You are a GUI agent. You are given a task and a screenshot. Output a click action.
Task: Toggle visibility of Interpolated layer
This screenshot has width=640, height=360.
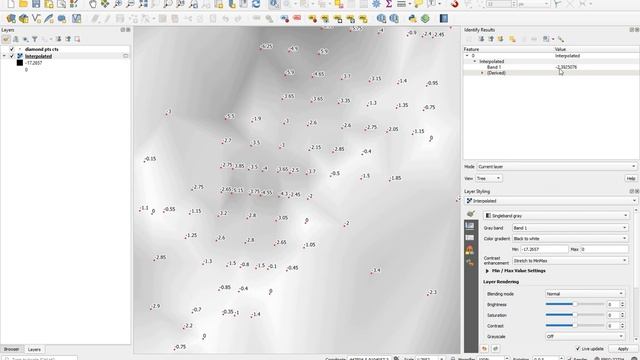click(x=11, y=56)
